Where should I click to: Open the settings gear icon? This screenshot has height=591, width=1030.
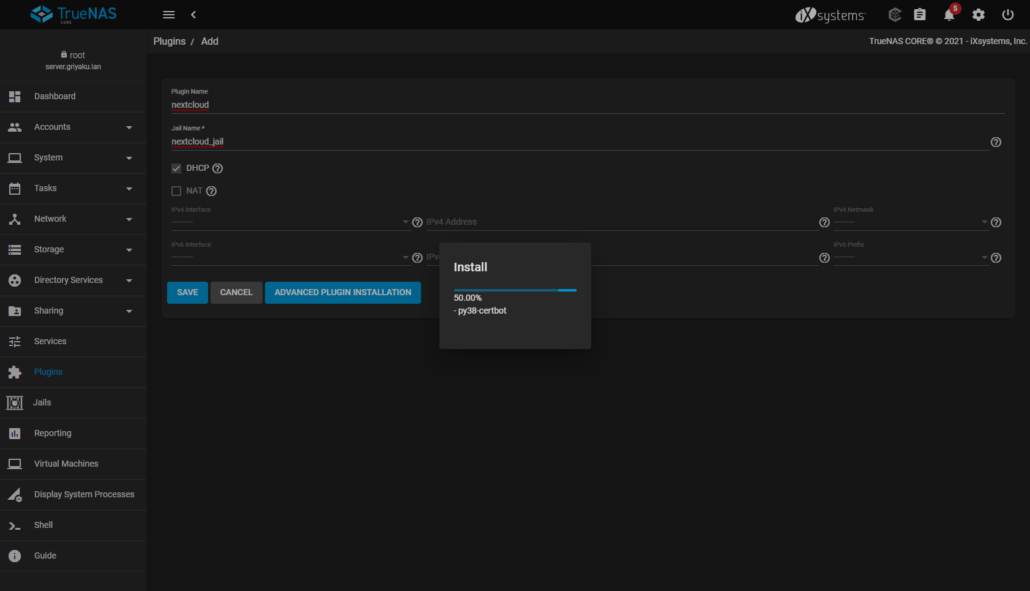click(x=979, y=15)
